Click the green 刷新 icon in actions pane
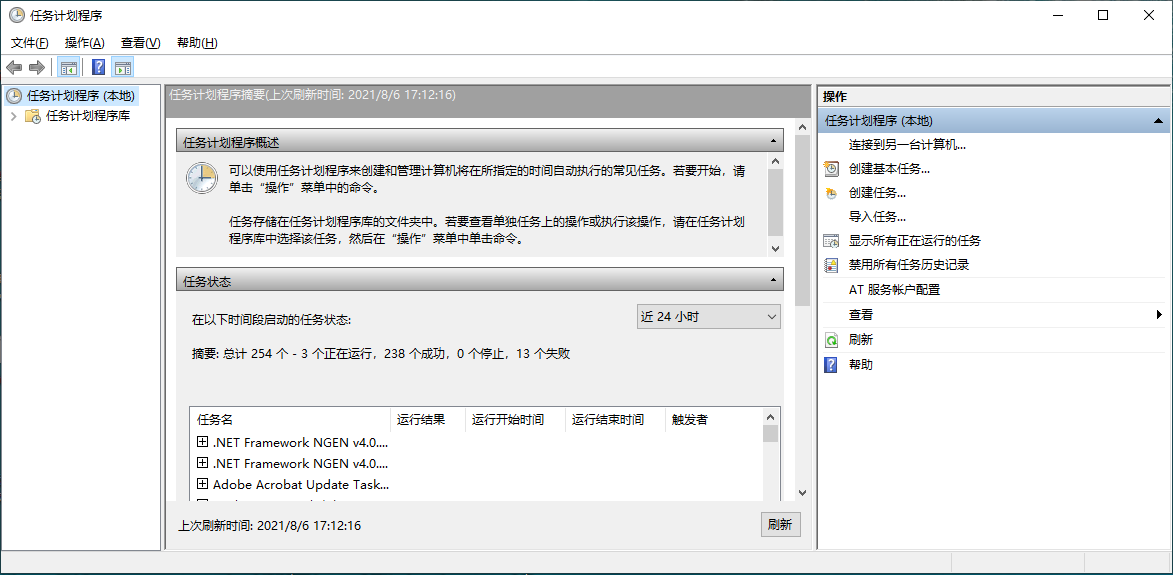This screenshot has width=1173, height=575. pyautogui.click(x=831, y=340)
